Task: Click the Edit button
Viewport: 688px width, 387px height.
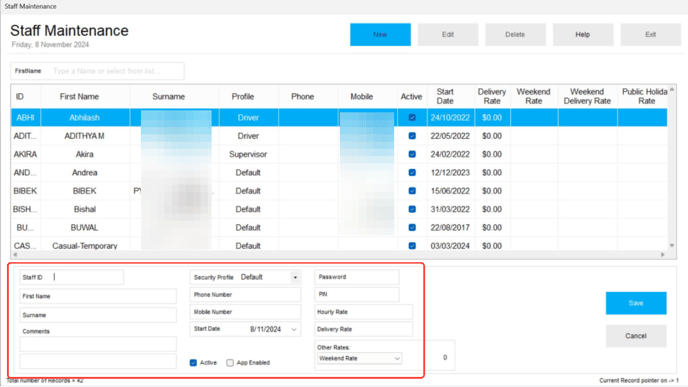Action: click(448, 35)
